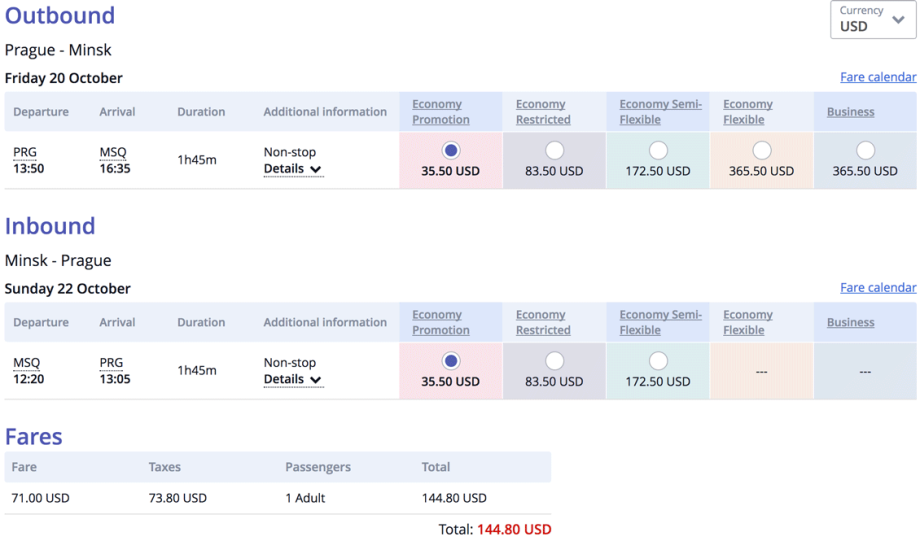Pick inbound Economy Semi-Flexible 172.50 USD fare
The image size is (920, 541).
click(x=658, y=361)
